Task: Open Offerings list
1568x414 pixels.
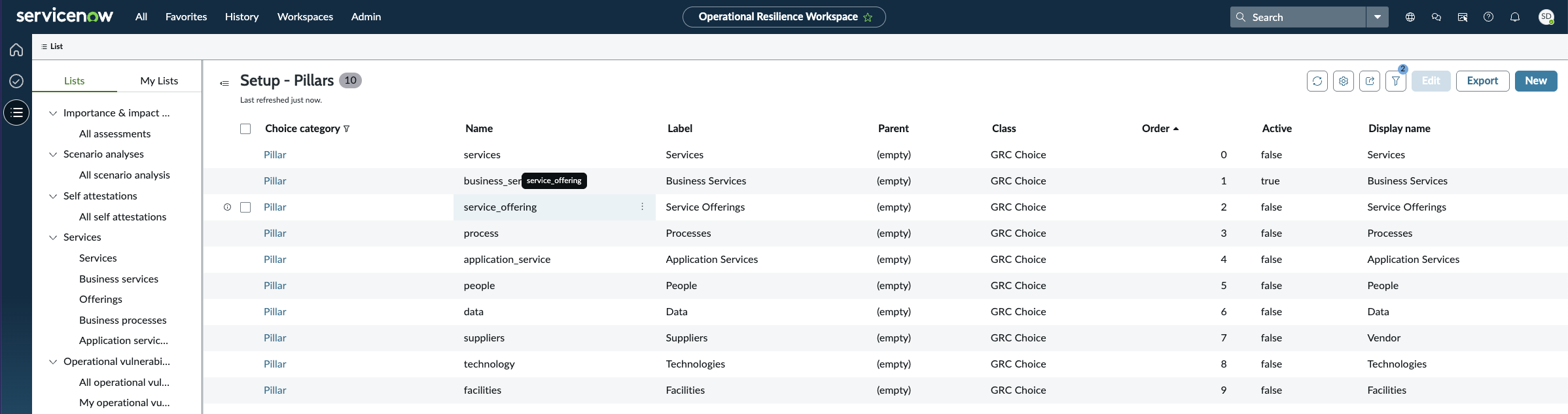Action: click(x=101, y=300)
